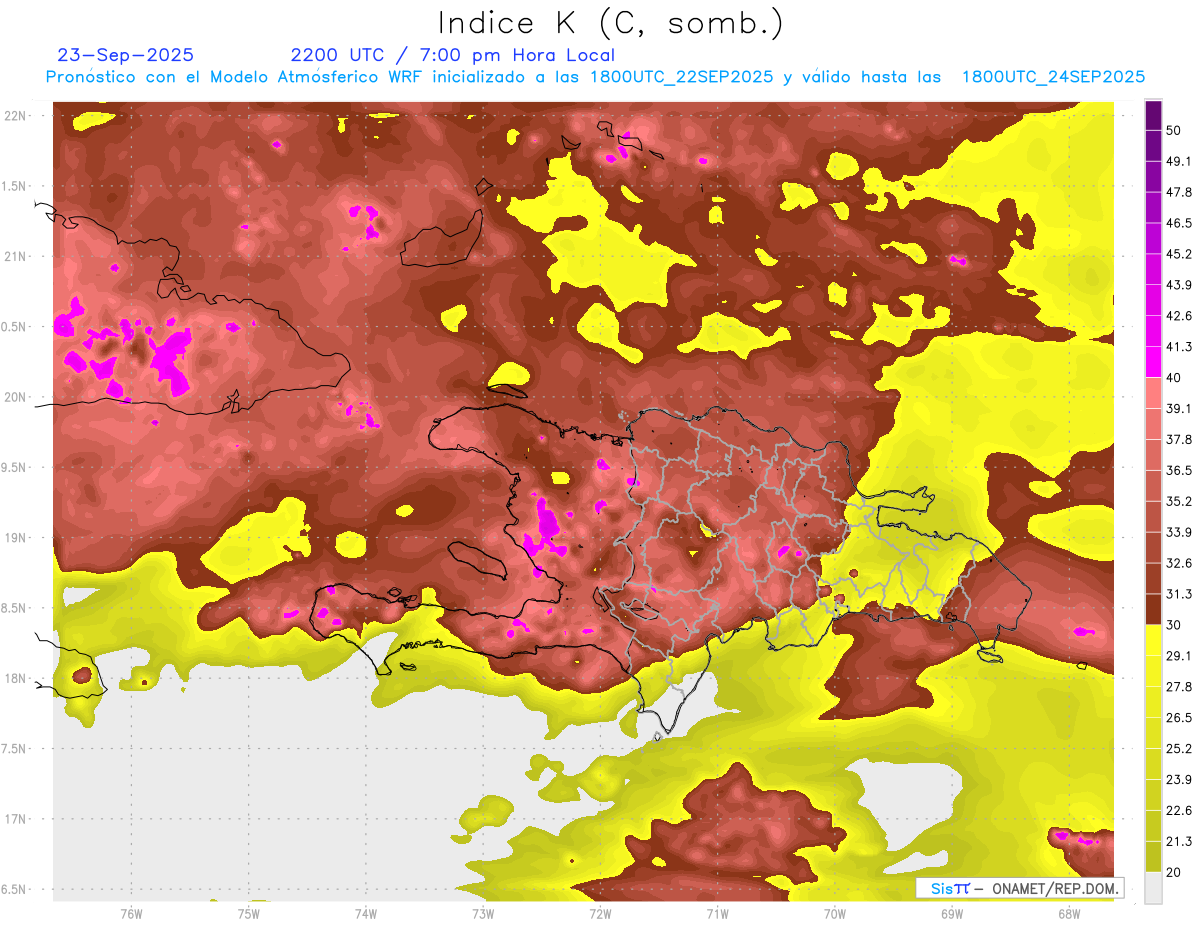Image resolution: width=1200 pixels, height=927 pixels.
Task: Open the ONAMET/REP.DOM. watermark label
Action: click(x=1020, y=888)
